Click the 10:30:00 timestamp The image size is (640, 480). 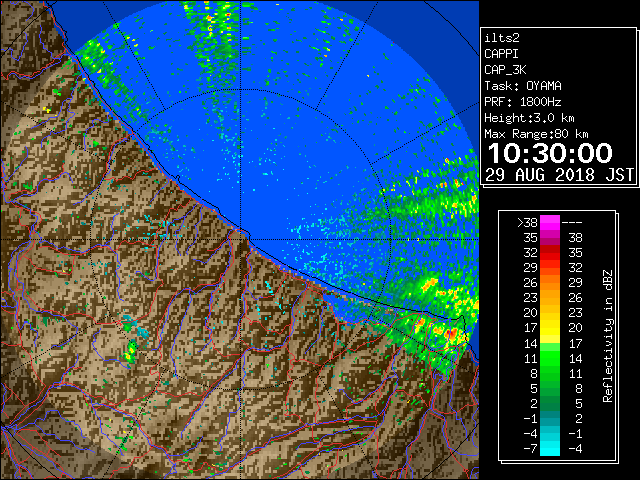pos(550,153)
